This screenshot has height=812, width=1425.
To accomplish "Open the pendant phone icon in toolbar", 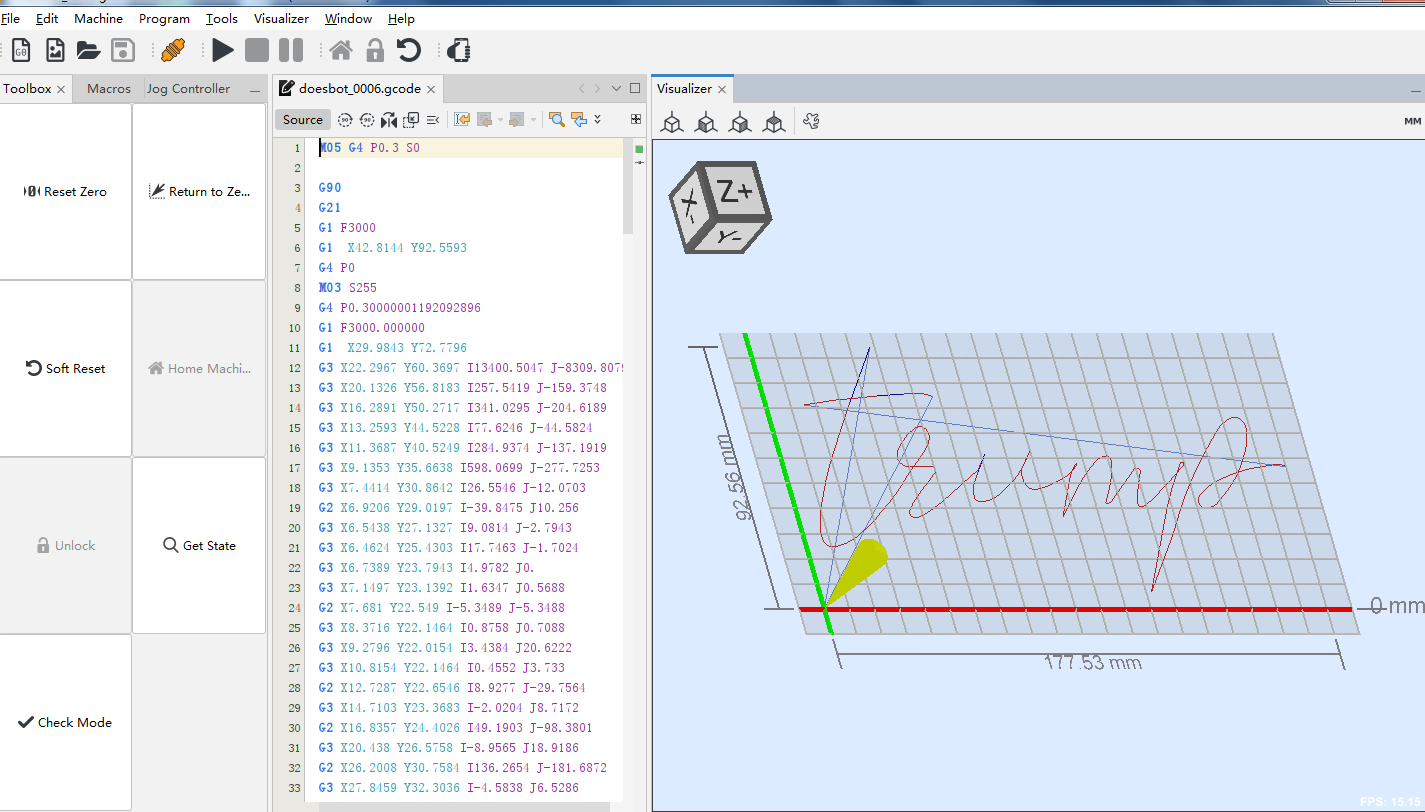I will [x=458, y=50].
